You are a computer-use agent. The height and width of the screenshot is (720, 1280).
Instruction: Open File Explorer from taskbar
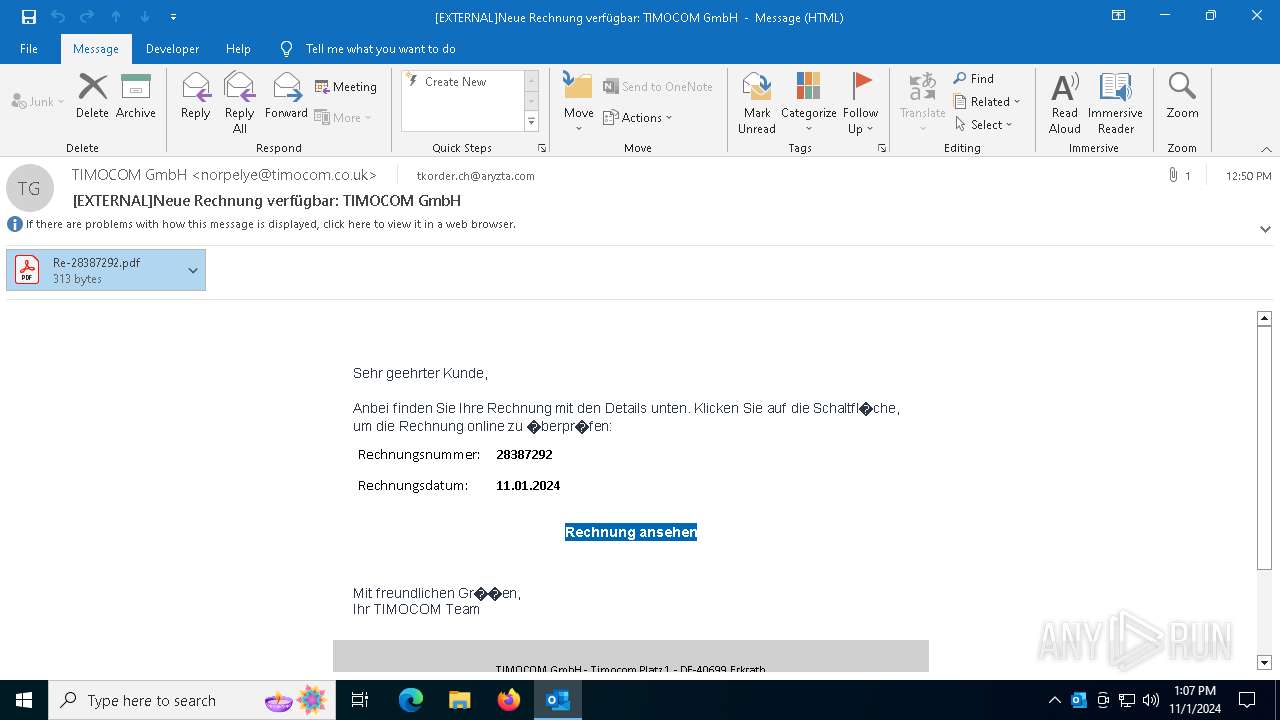(460, 700)
